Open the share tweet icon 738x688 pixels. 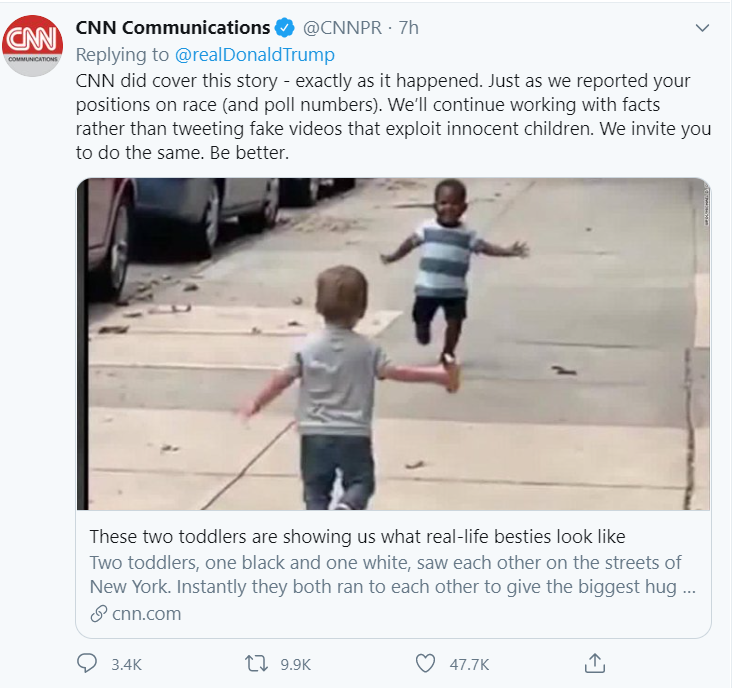594,663
